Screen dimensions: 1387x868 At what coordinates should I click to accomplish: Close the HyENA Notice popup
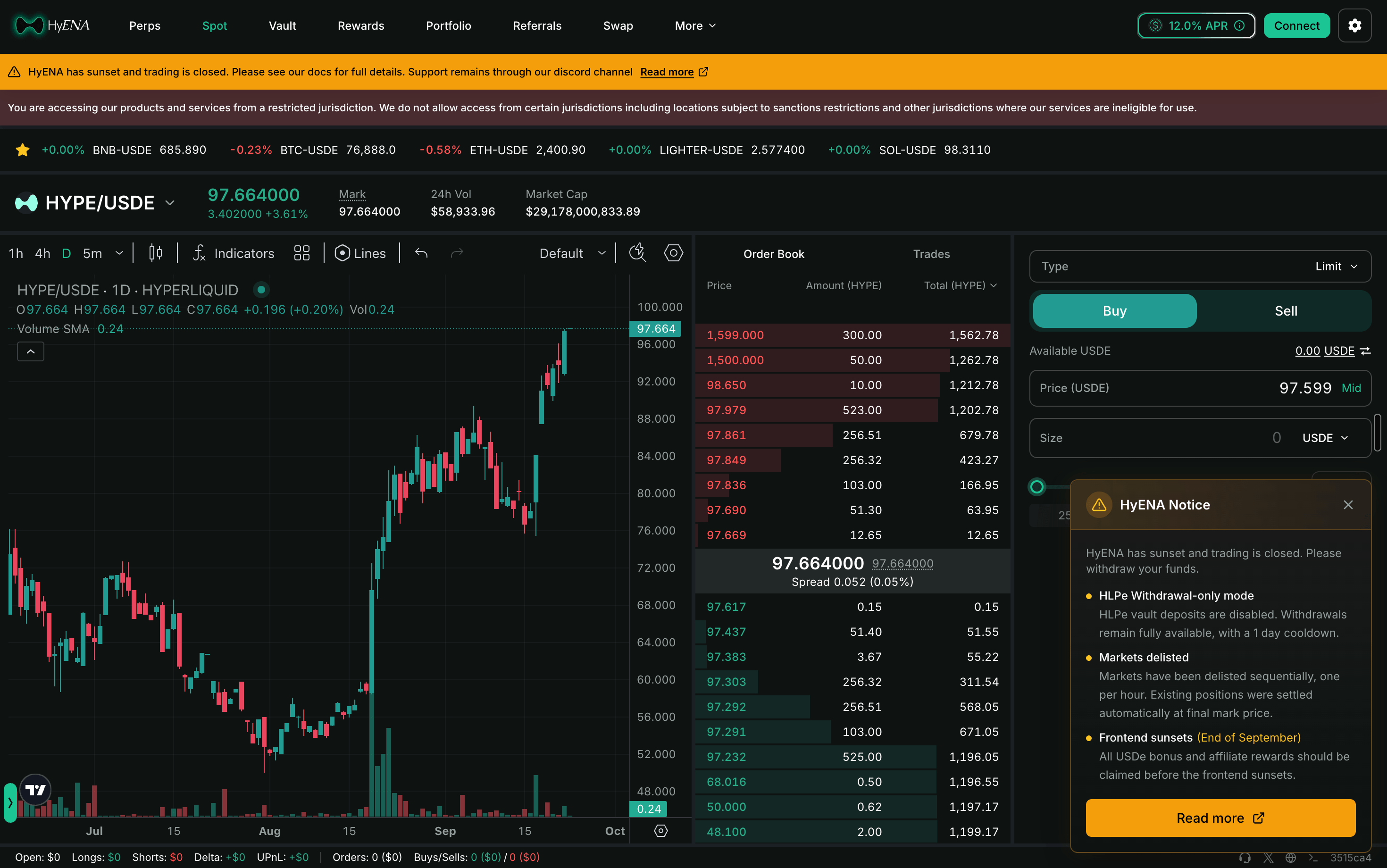pos(1348,505)
